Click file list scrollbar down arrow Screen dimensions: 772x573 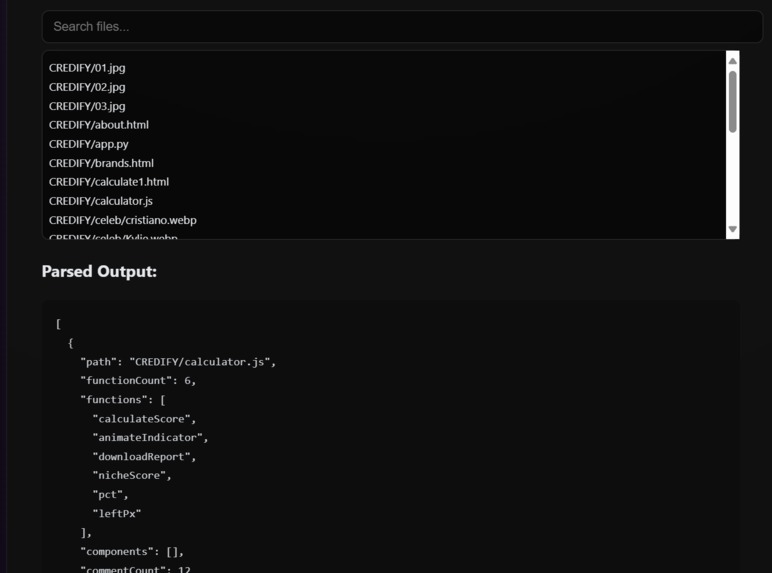coord(733,229)
